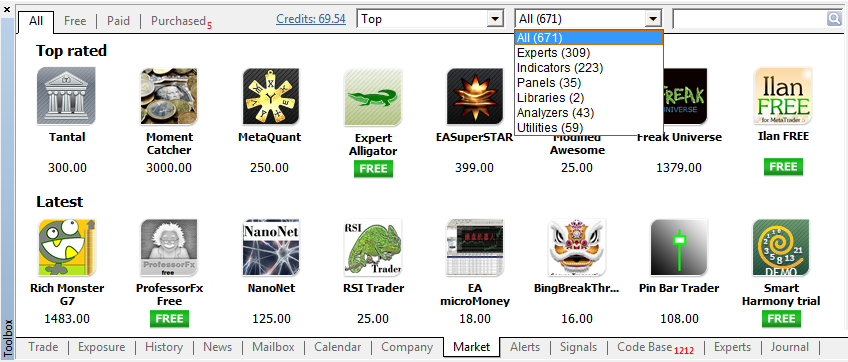The image size is (848, 362).
Task: Click the Pin Bar Trader price 108.00
Action: [679, 319]
